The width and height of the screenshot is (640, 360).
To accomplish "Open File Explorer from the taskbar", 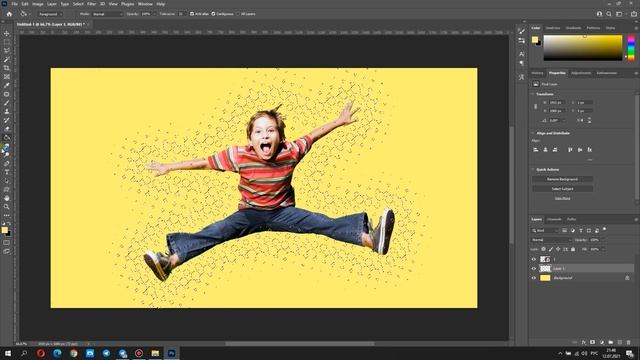I will [x=155, y=353].
